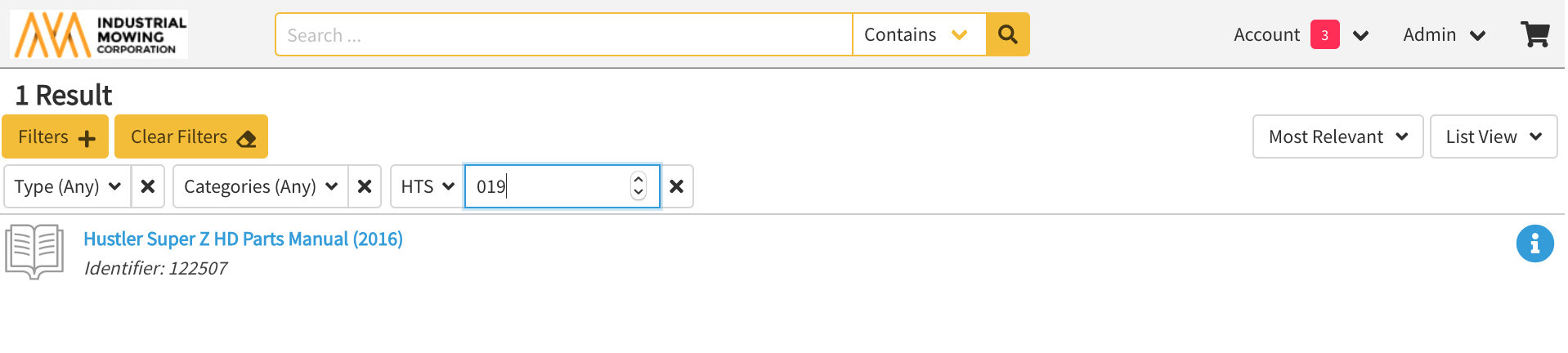Expand the Type (Any) dropdown
This screenshot has width=1568, height=353.
[68, 186]
